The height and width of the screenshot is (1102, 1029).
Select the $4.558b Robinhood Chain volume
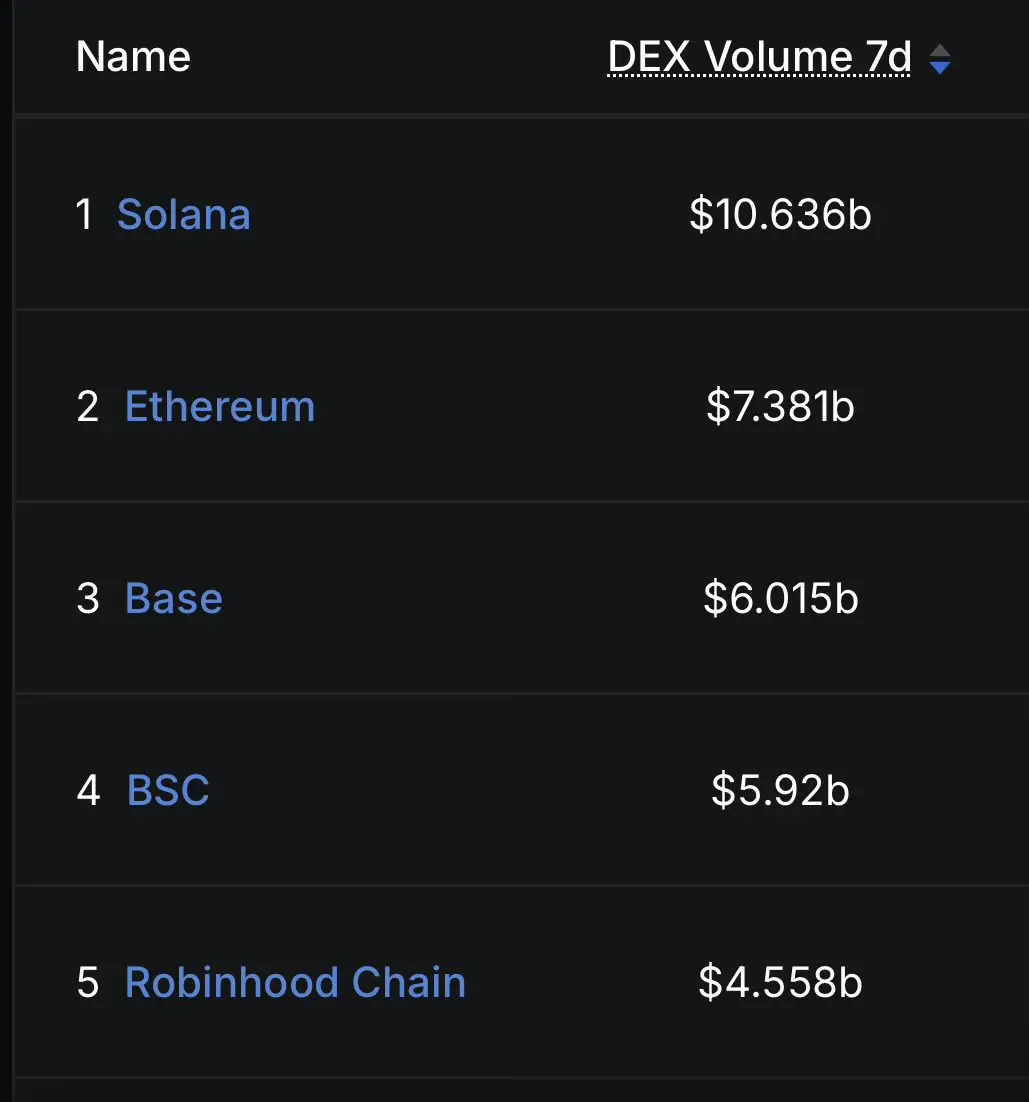point(780,982)
